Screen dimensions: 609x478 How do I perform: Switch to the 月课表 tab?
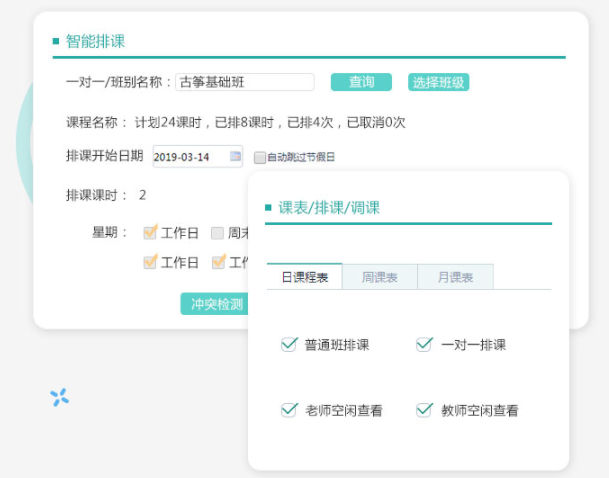[x=455, y=277]
